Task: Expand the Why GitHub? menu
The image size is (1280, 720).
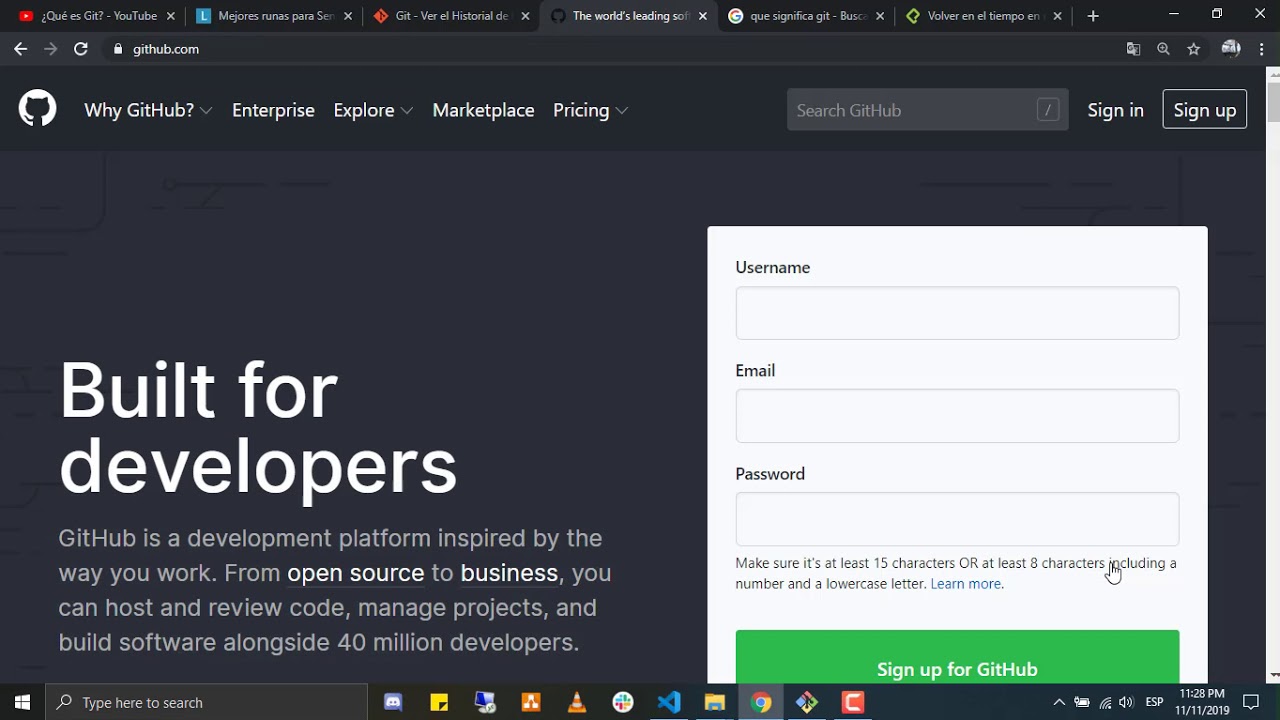Action: coord(148,110)
